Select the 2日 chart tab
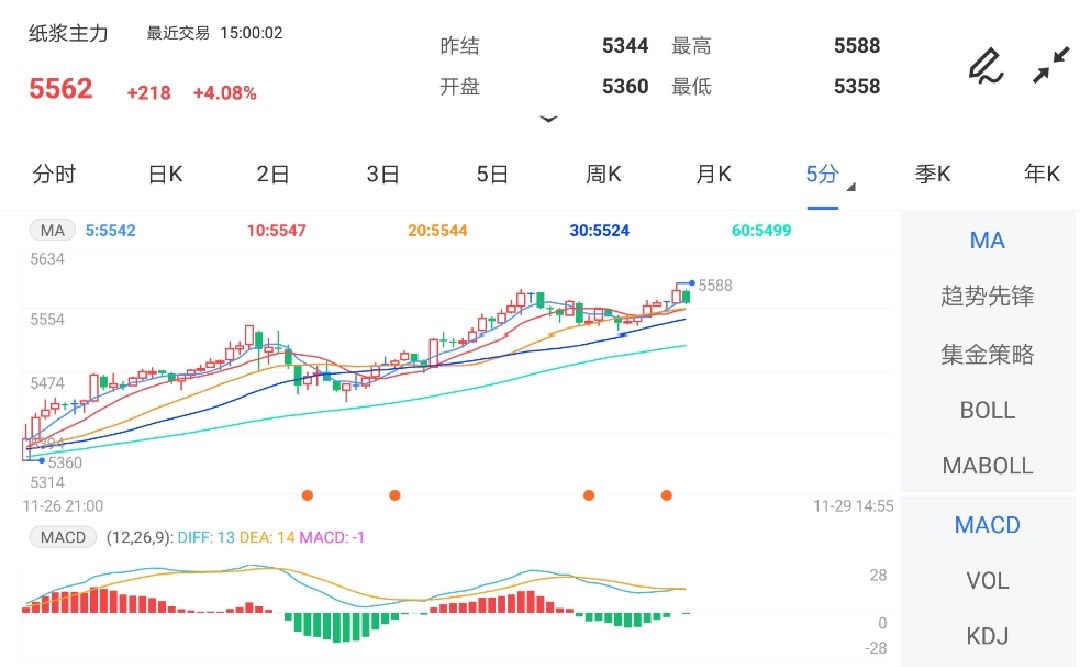This screenshot has height=667, width=1080. click(272, 173)
